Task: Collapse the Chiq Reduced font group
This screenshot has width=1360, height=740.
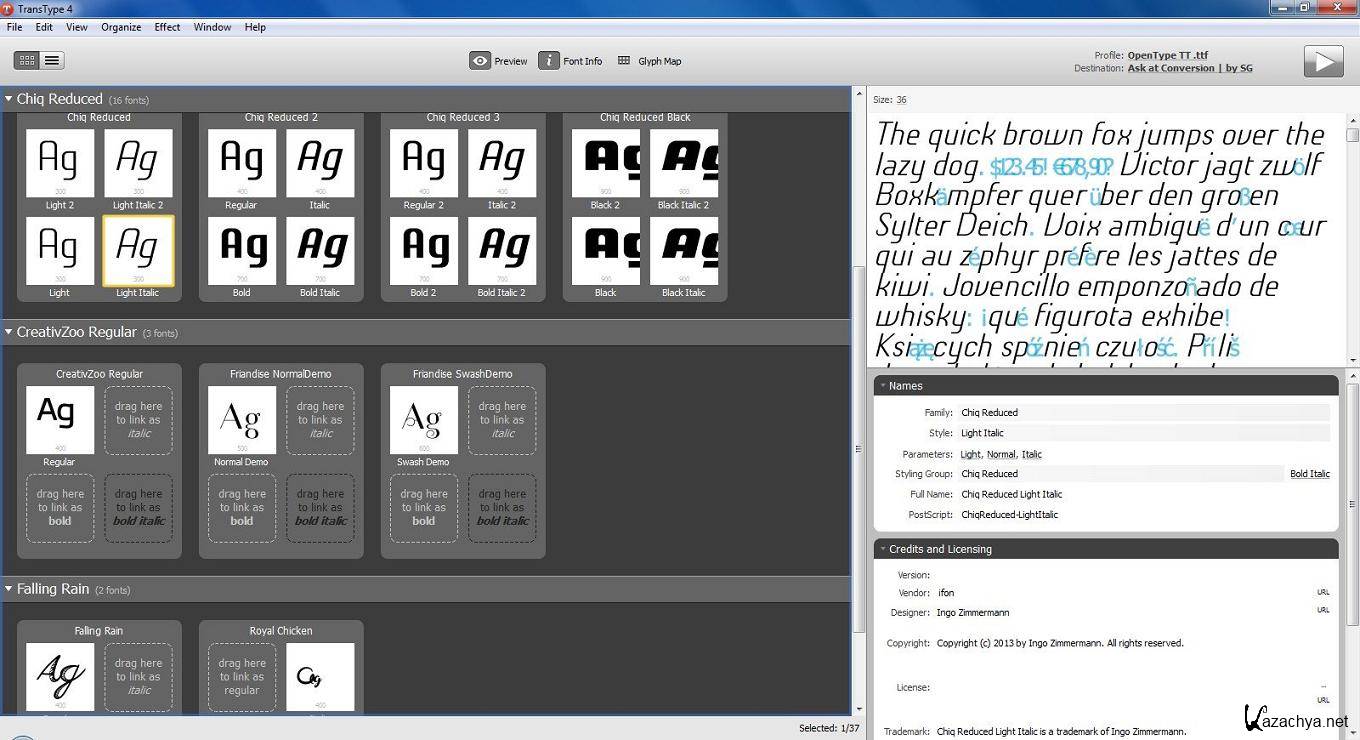Action: click(x=9, y=99)
